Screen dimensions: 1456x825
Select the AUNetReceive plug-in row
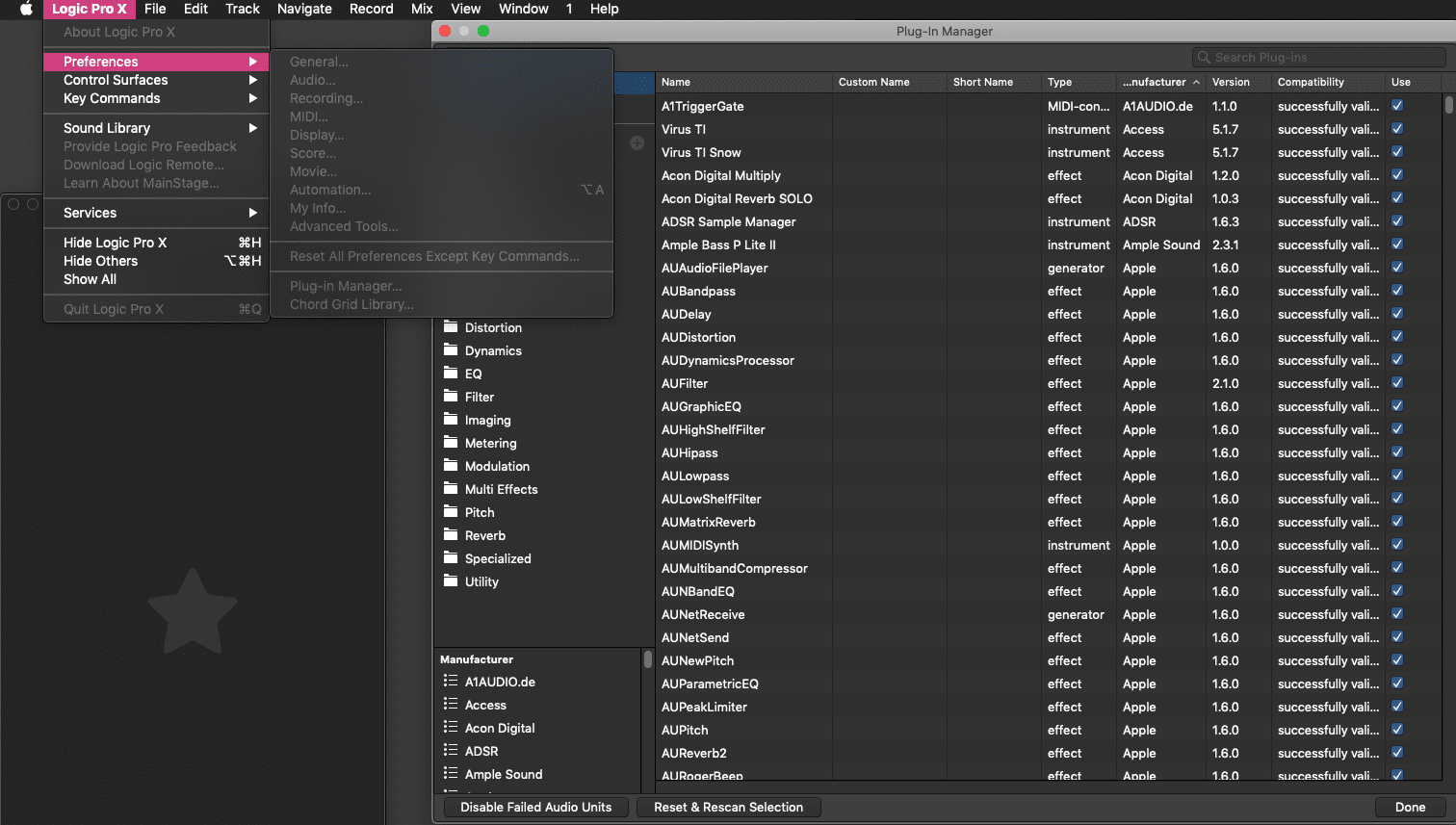1050,614
